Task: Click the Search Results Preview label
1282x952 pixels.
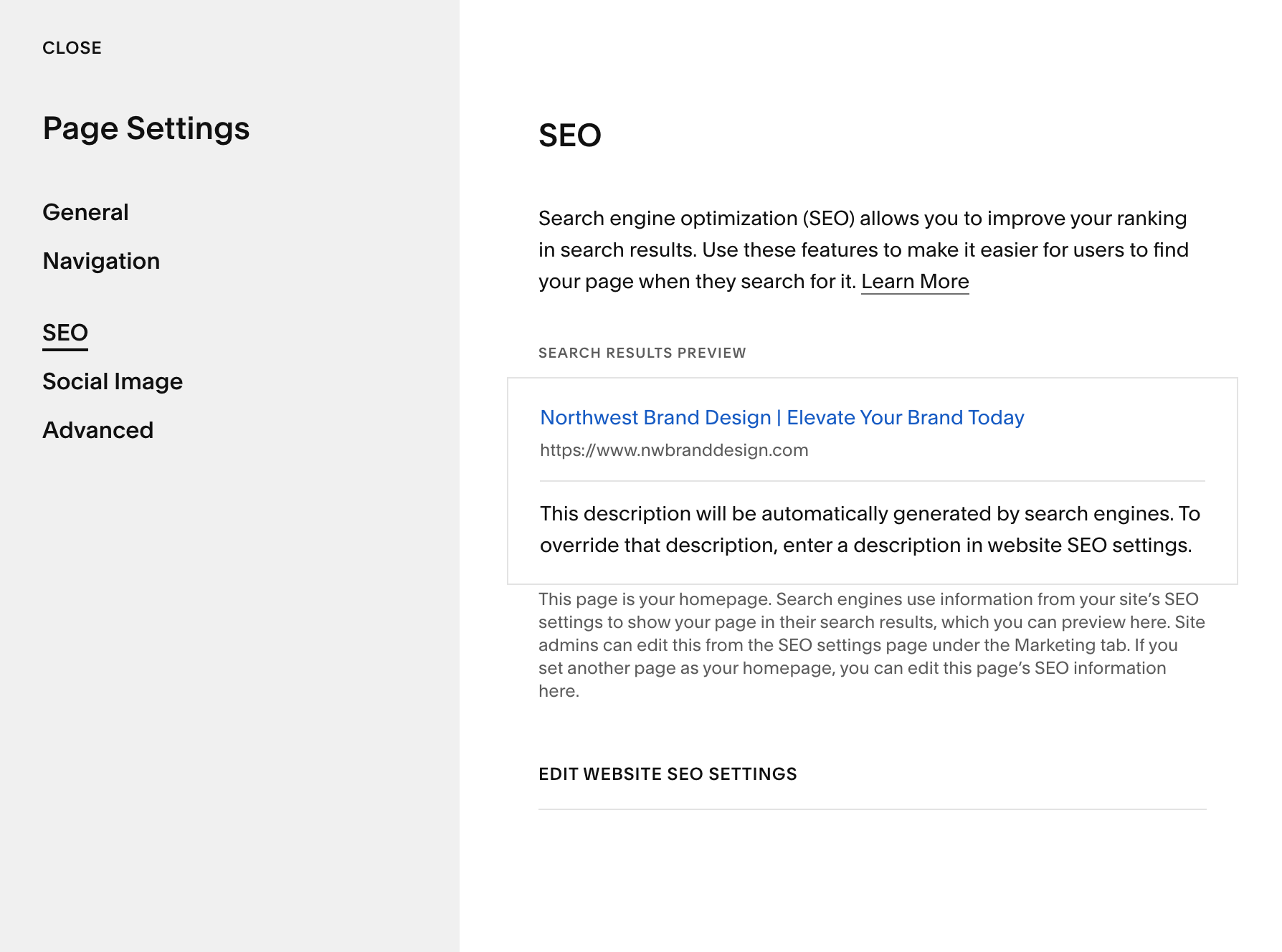Action: [642, 353]
